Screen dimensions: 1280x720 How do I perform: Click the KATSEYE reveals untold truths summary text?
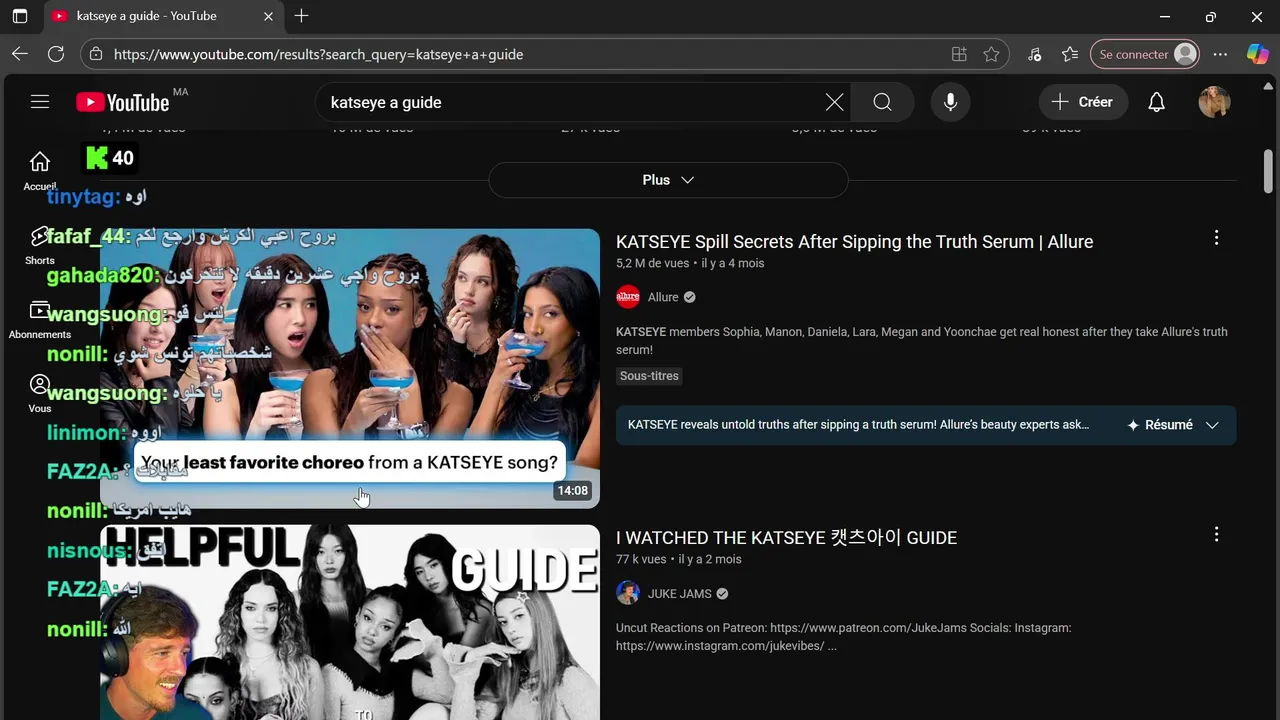click(x=859, y=425)
